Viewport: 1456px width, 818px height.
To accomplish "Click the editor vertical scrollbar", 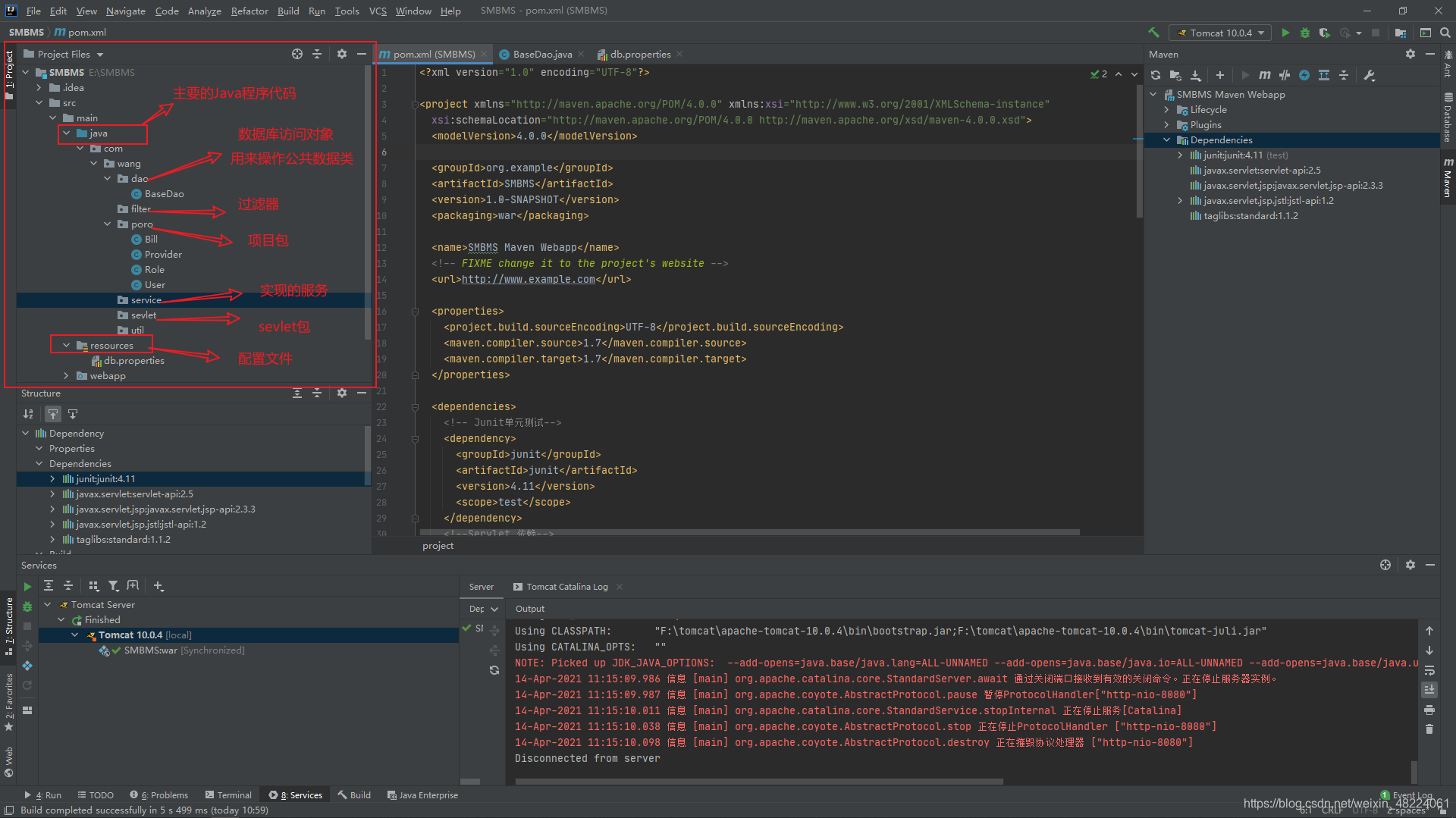I will (x=1139, y=152).
